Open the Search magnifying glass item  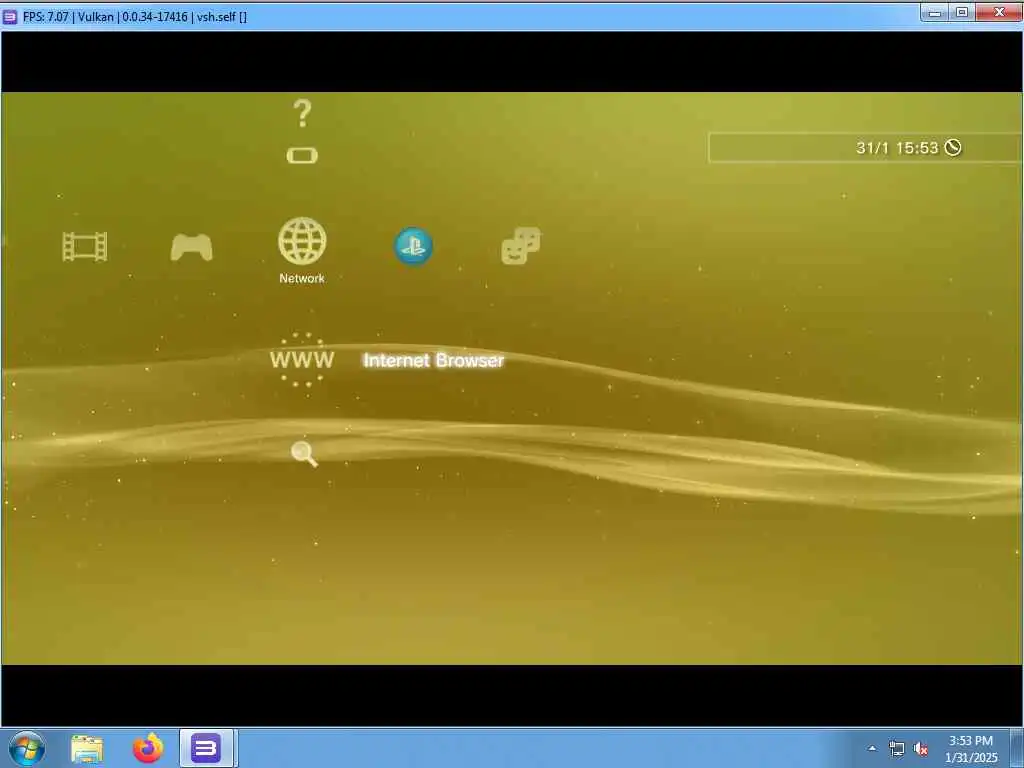coord(304,454)
